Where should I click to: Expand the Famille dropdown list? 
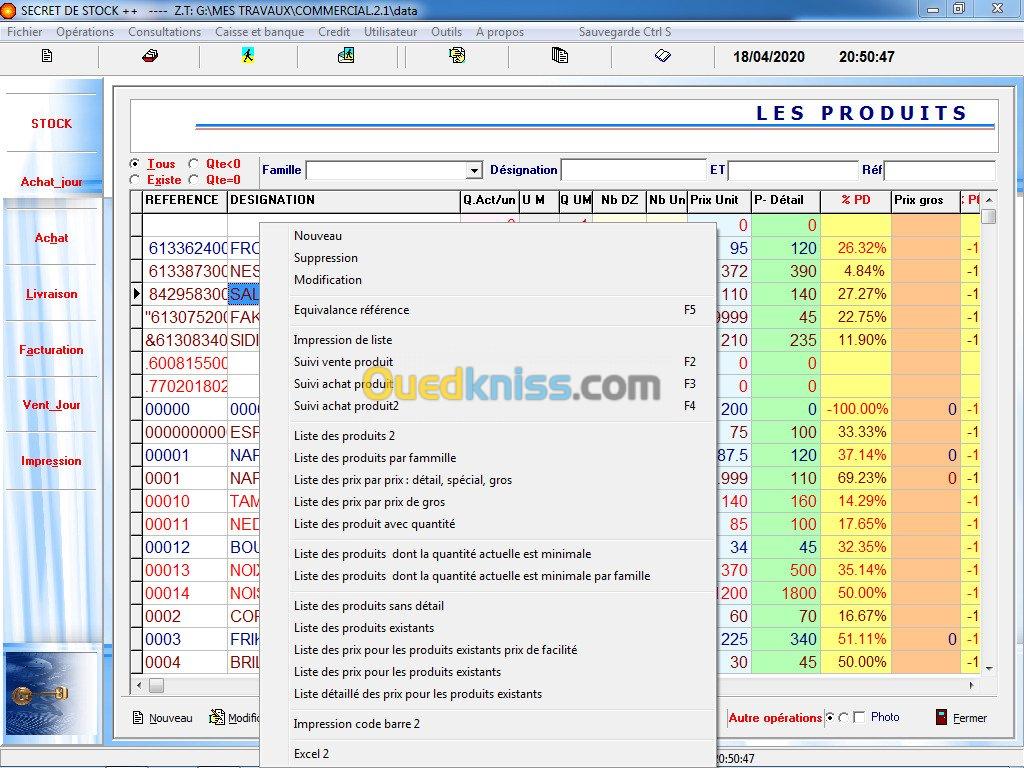click(474, 171)
